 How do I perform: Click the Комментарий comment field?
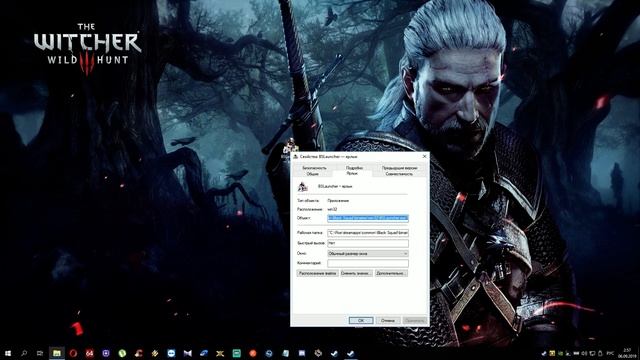pos(368,263)
